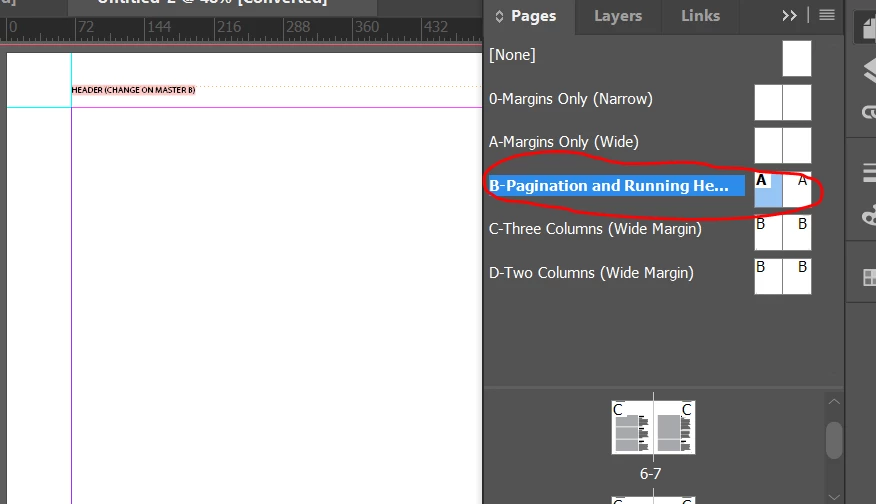876x504 pixels.
Task: Switch to the Layers tab
Action: [617, 16]
